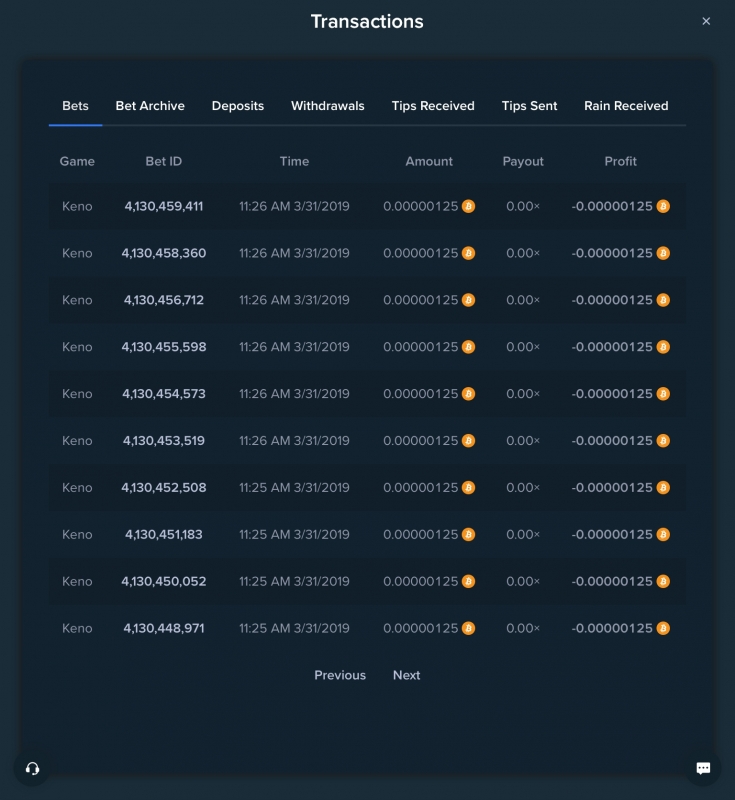Screen dimensions: 735x800
Task: Click Bitcoin icon in profit of bet 4,130,450,052
Action: [663, 582]
